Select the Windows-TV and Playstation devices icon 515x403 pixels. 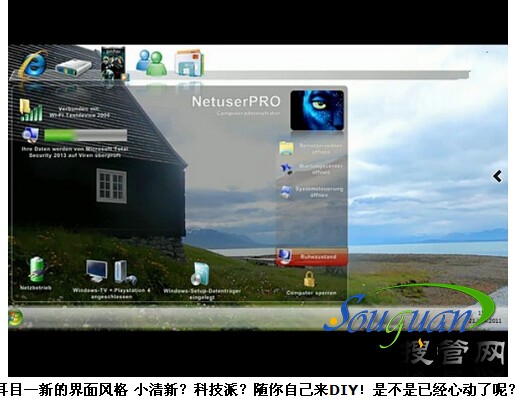111,272
